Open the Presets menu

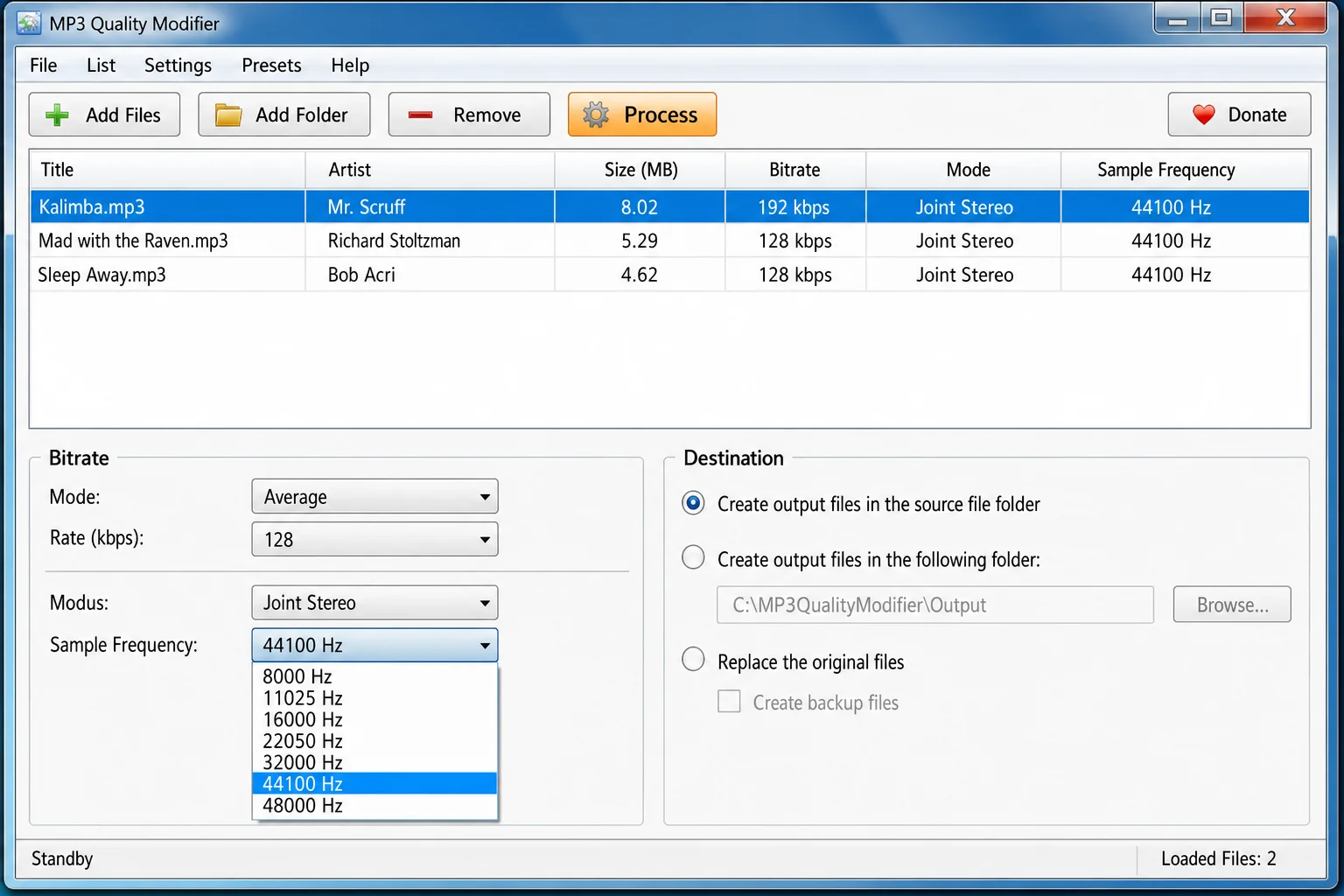[x=271, y=66]
